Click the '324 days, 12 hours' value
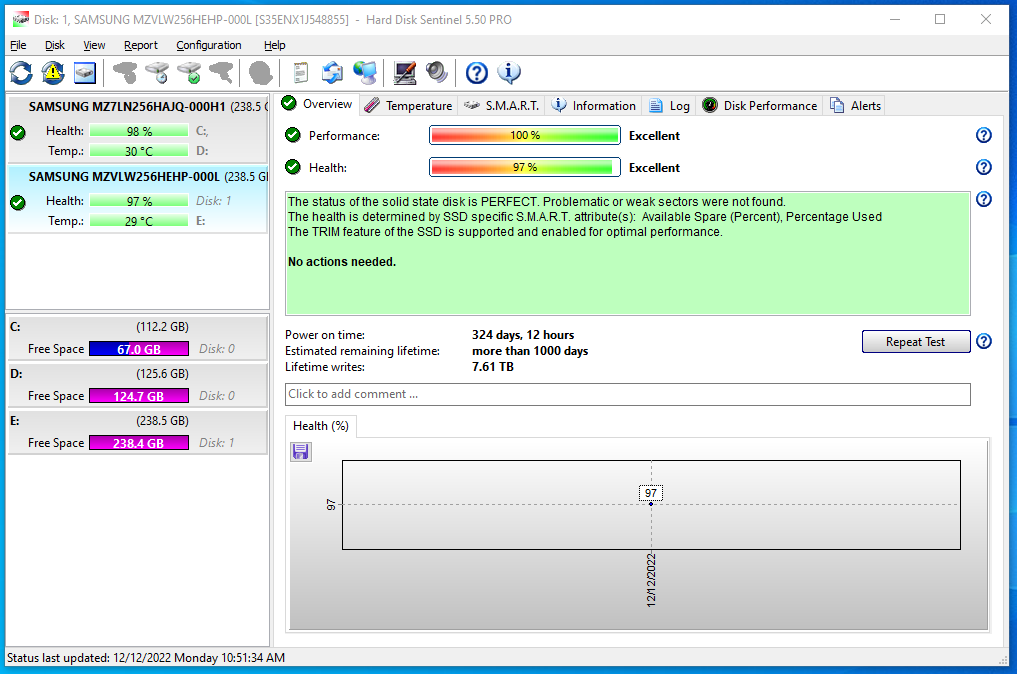 click(523, 335)
